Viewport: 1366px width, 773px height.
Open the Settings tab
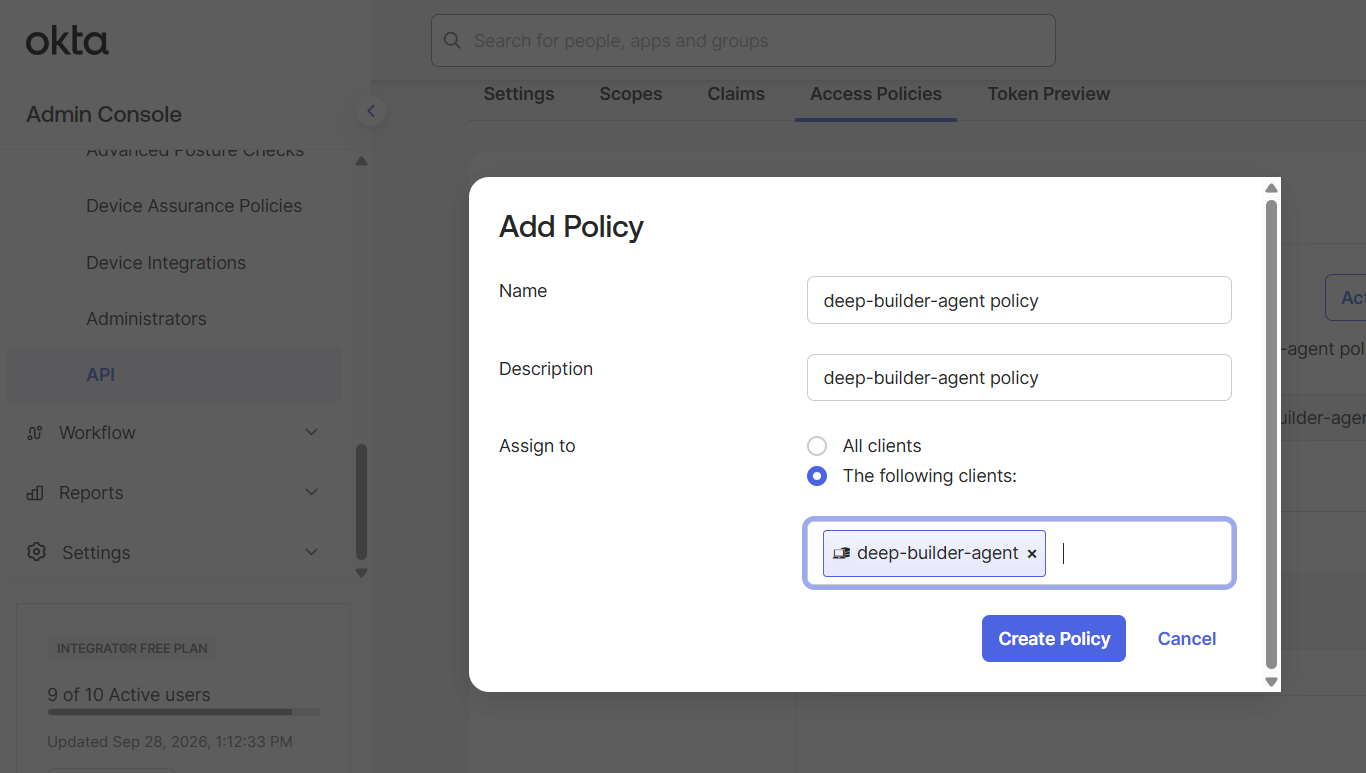point(519,94)
